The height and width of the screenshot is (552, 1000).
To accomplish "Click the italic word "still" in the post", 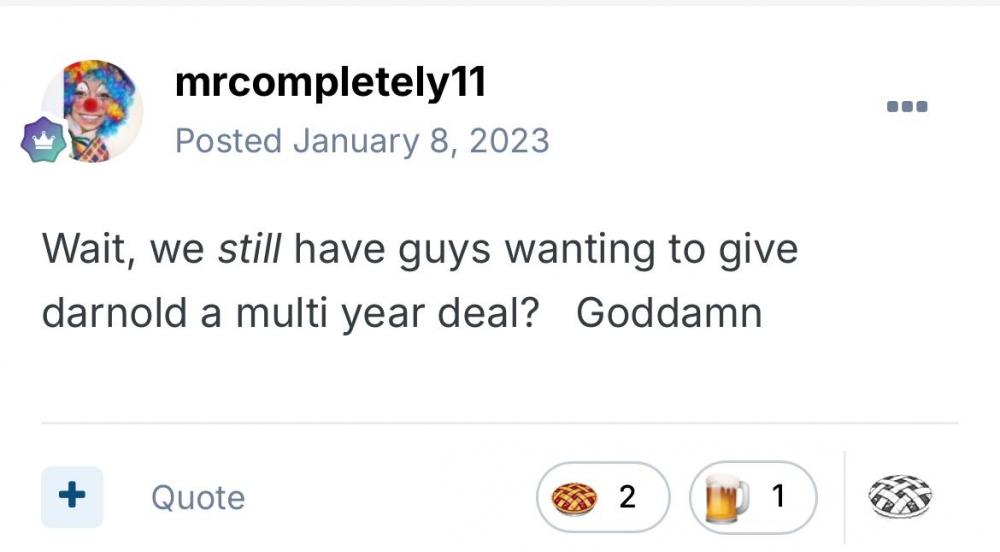I will coord(250,249).
